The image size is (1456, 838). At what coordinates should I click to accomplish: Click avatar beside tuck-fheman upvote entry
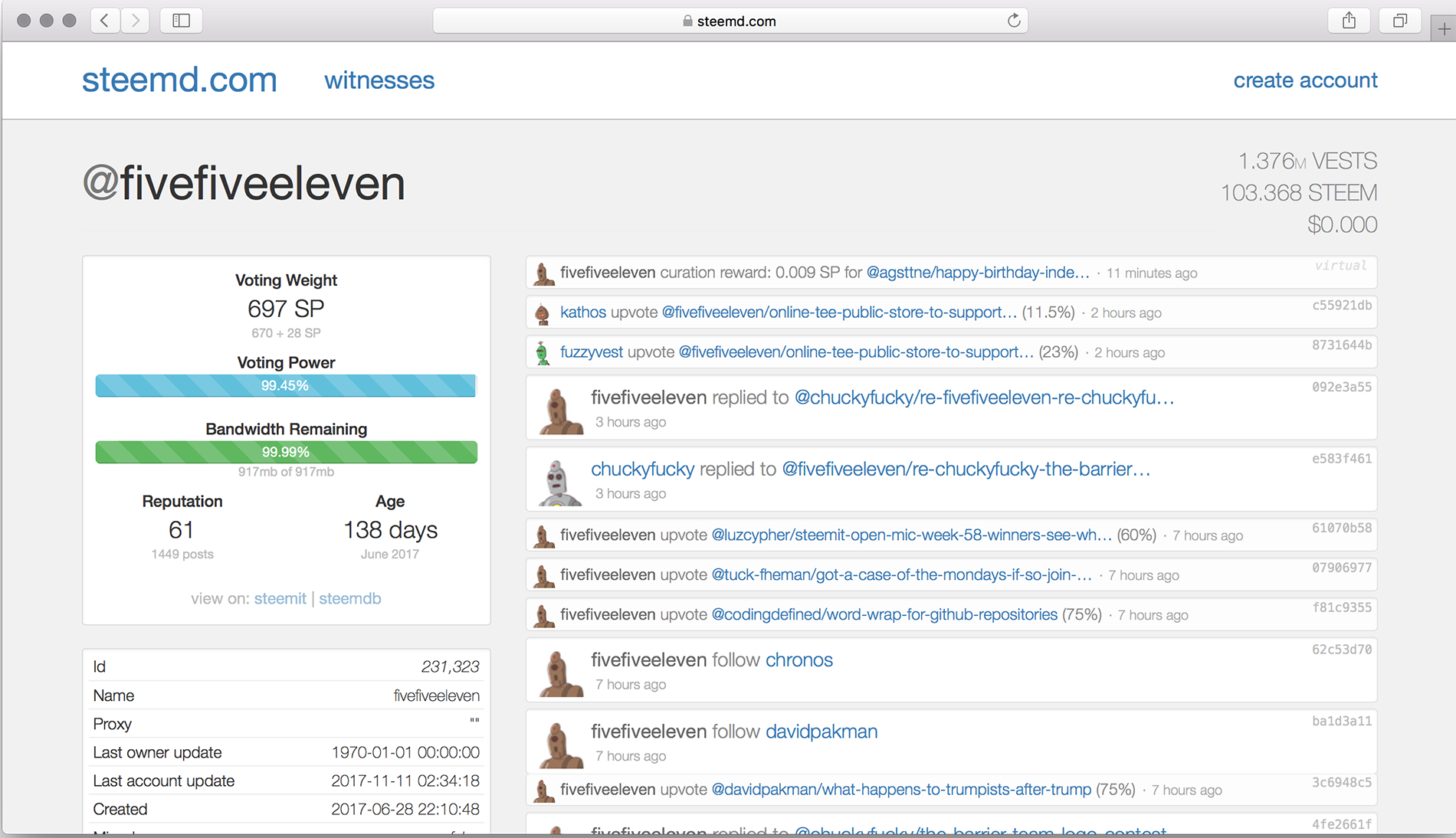pyautogui.click(x=543, y=575)
